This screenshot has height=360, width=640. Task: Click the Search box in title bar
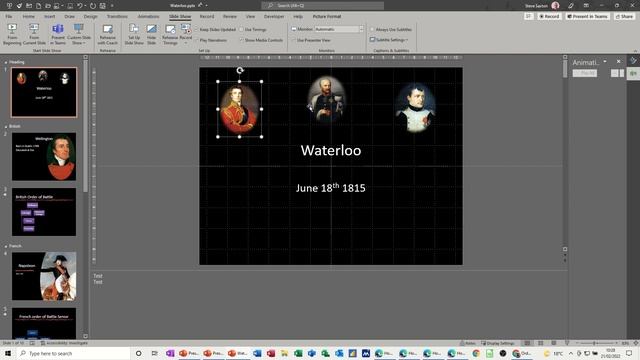coord(322,5)
